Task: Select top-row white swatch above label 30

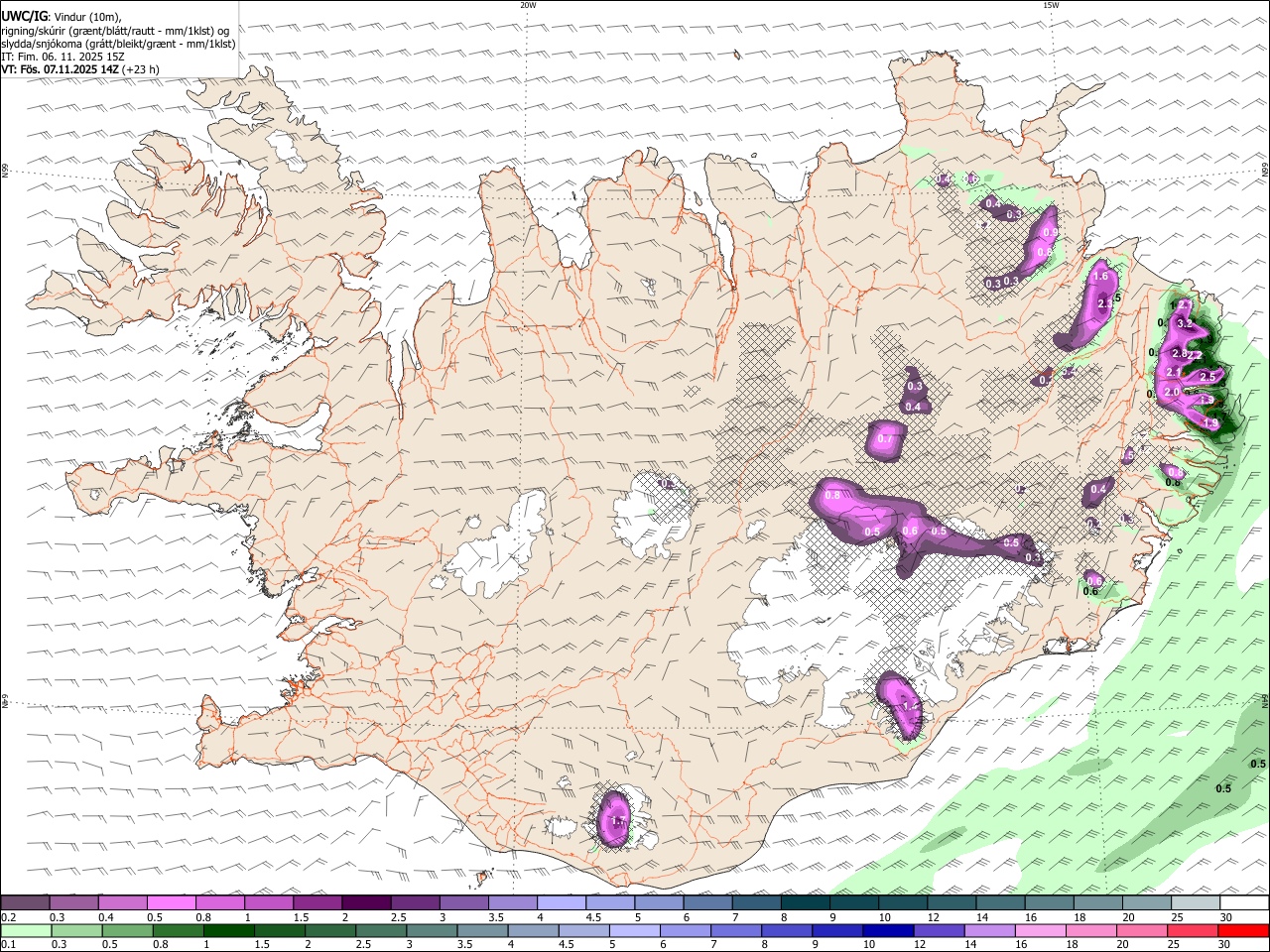Action: [1244, 902]
